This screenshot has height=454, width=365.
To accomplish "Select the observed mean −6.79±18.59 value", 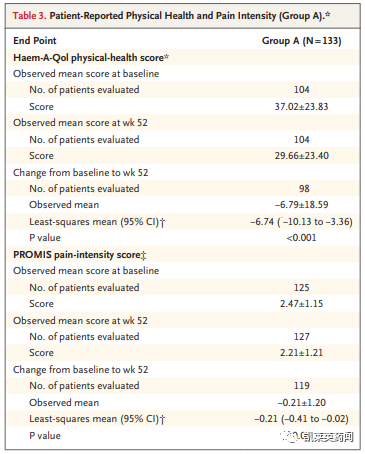I will coord(301,205).
